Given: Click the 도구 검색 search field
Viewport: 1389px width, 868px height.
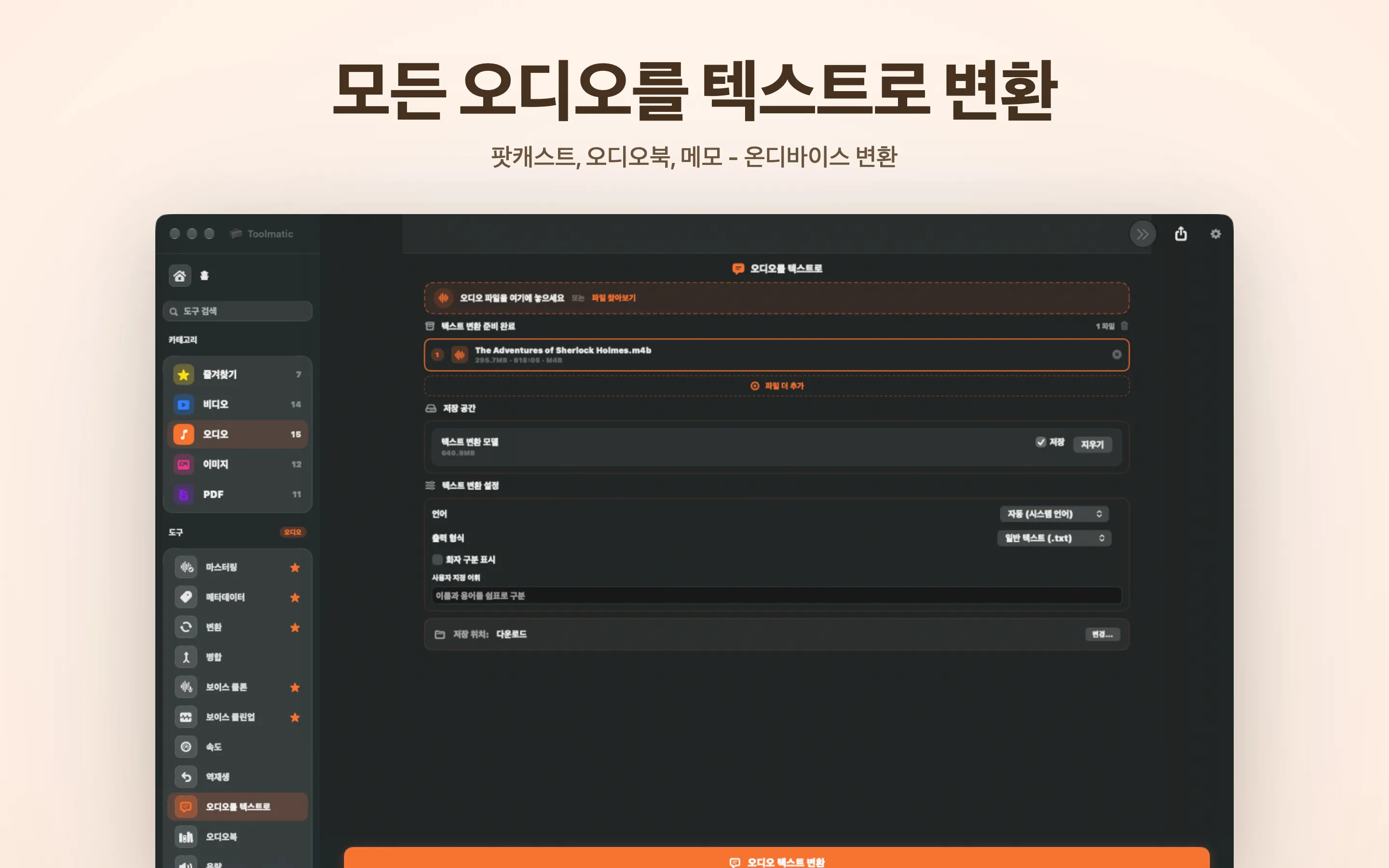Looking at the screenshot, I should point(238,311).
